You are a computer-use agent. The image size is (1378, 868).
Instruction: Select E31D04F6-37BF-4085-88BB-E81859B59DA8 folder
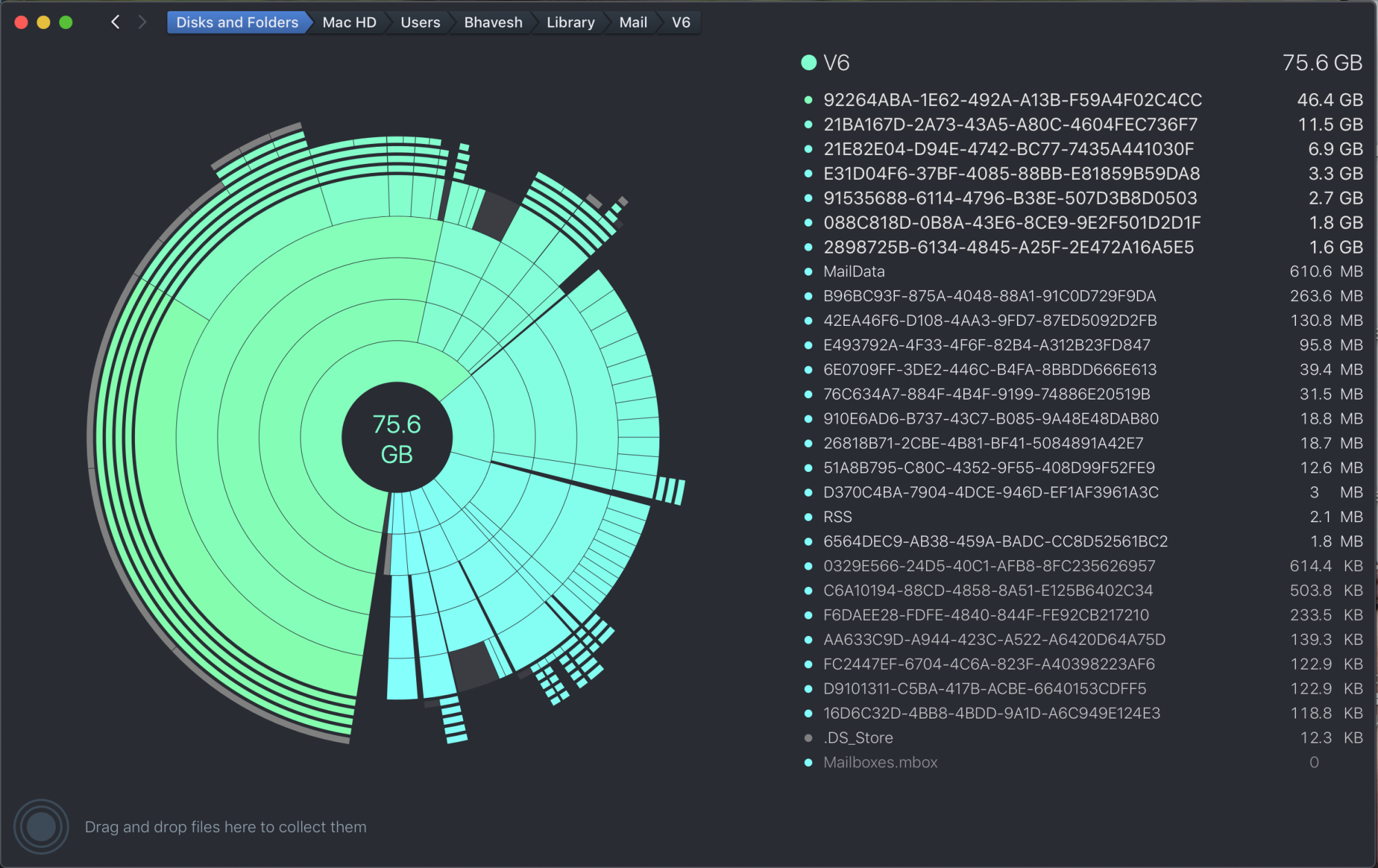(x=1011, y=174)
